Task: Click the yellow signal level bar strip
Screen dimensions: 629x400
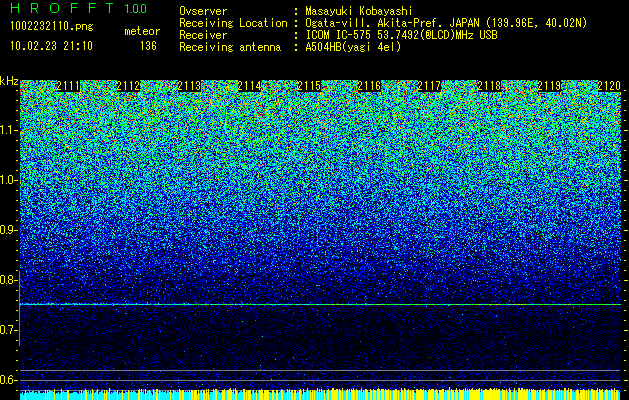Action: pos(320,394)
